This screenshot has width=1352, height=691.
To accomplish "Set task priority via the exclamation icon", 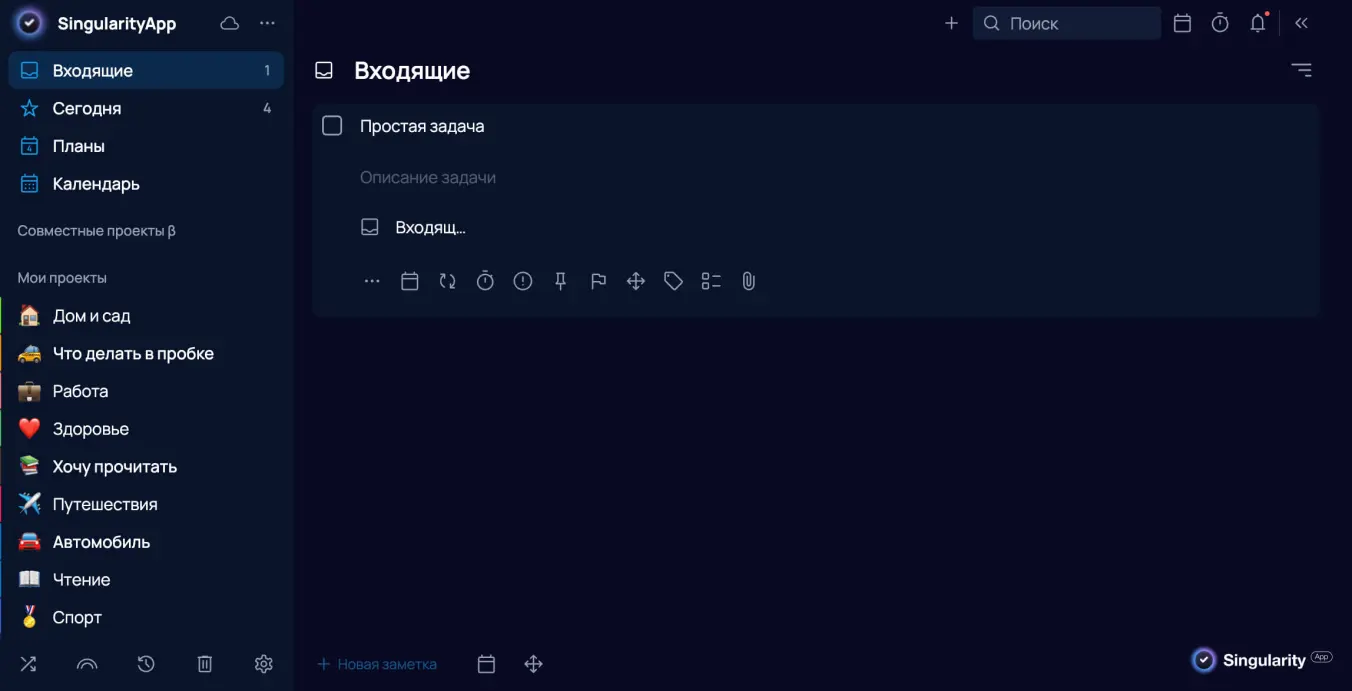I will coord(523,281).
